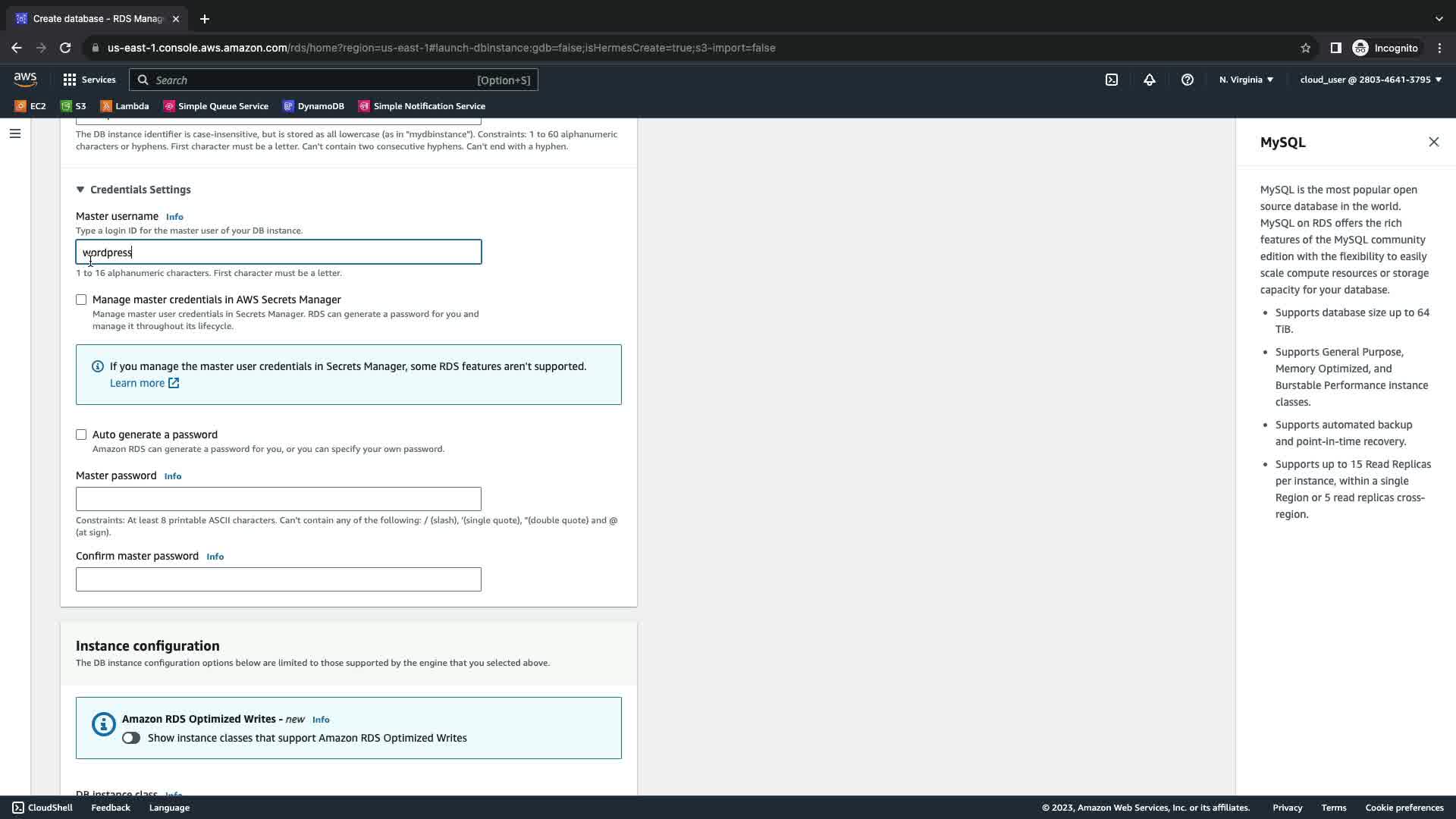Viewport: 1456px width, 819px height.
Task: Open the Simple Queue Service bookmark
Action: [216, 106]
